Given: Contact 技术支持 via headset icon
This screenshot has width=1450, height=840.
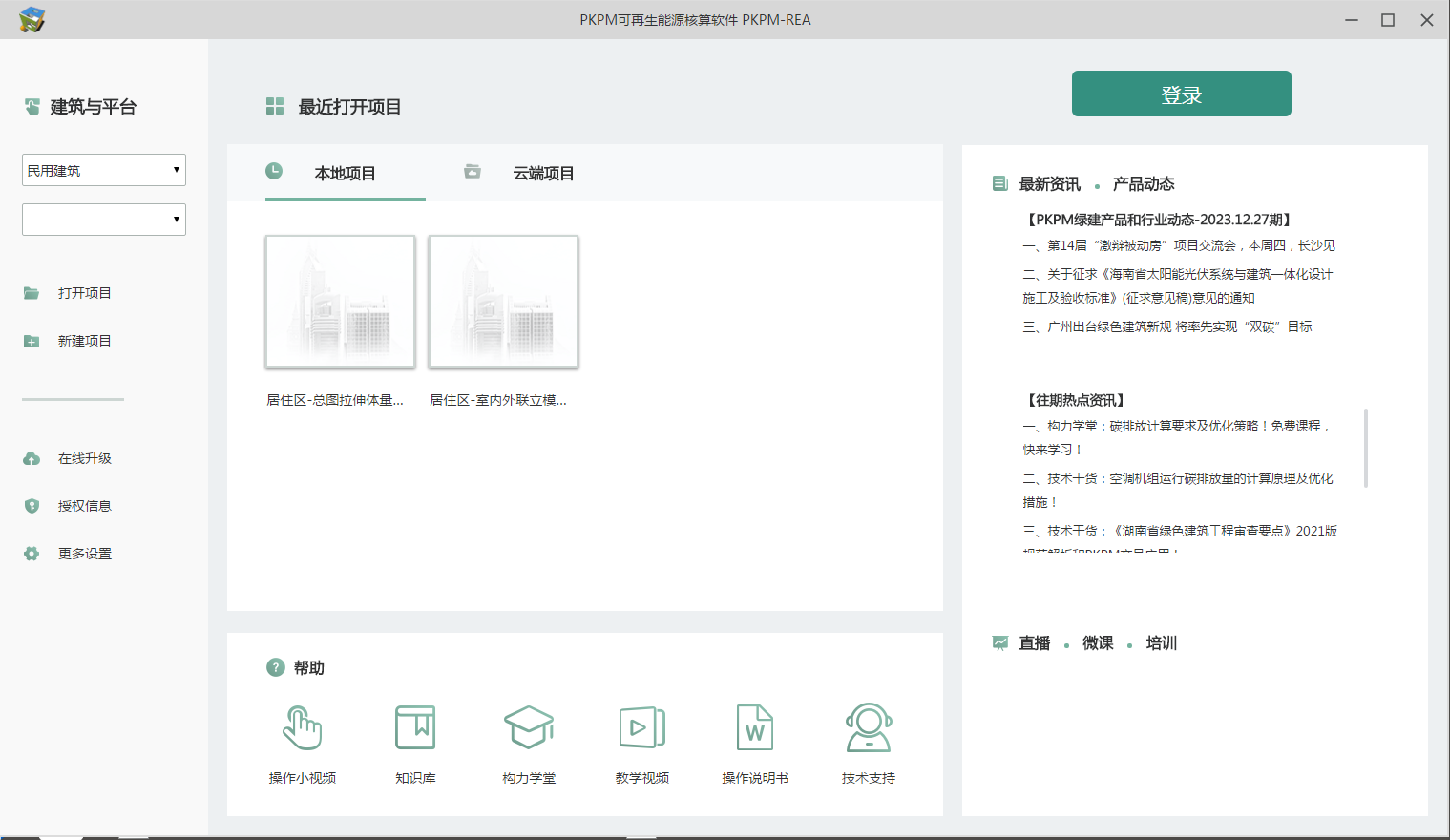Looking at the screenshot, I should click(x=867, y=727).
